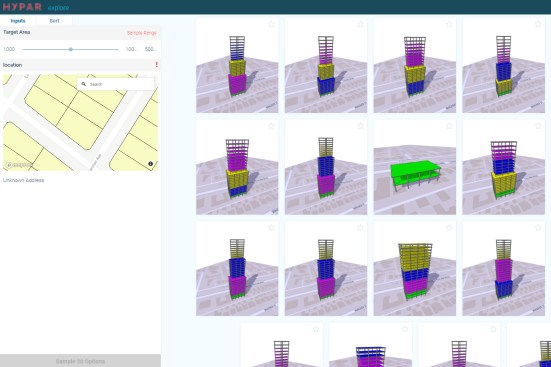The height and width of the screenshot is (367, 551).
Task: Click the Sample 20 Options button
Action: pos(80,361)
